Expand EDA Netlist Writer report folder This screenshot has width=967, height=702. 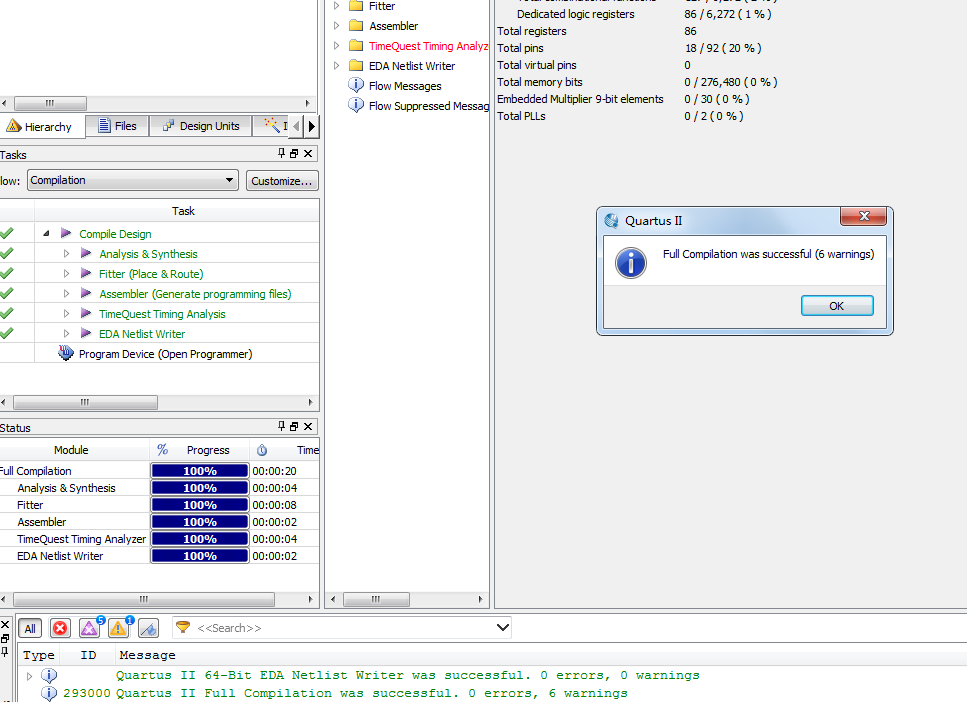tap(336, 65)
